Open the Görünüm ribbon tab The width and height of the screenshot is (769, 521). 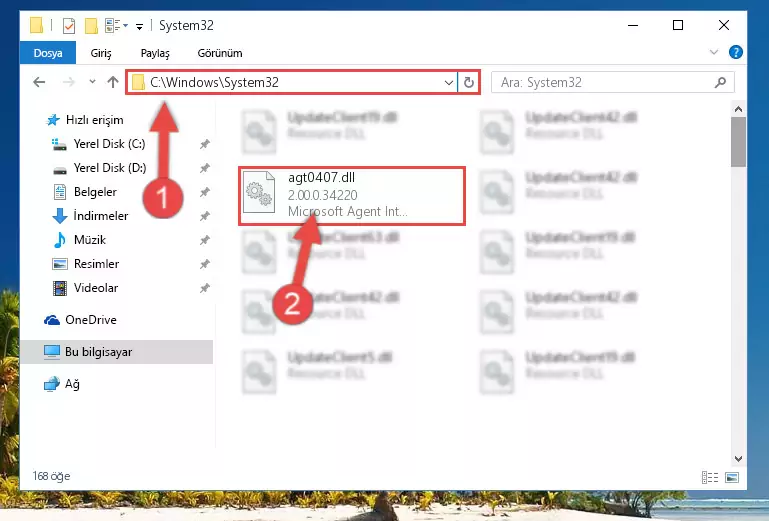(x=220, y=53)
